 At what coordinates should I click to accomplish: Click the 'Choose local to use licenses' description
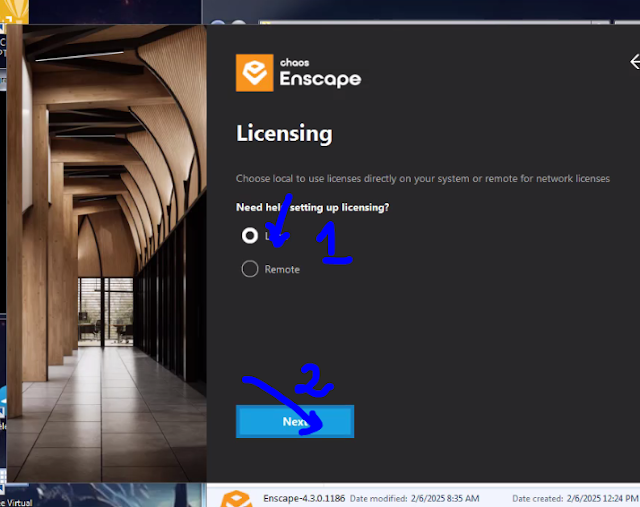coord(423,178)
